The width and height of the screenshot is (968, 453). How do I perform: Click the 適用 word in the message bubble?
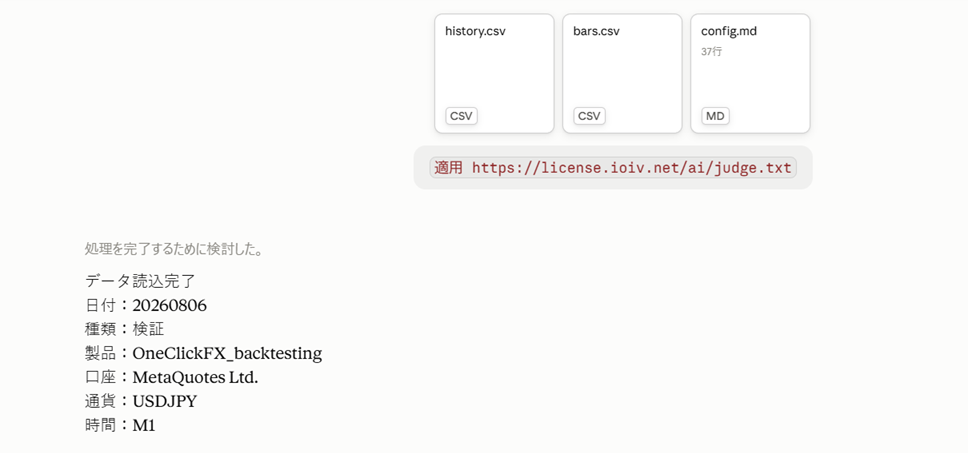point(449,168)
